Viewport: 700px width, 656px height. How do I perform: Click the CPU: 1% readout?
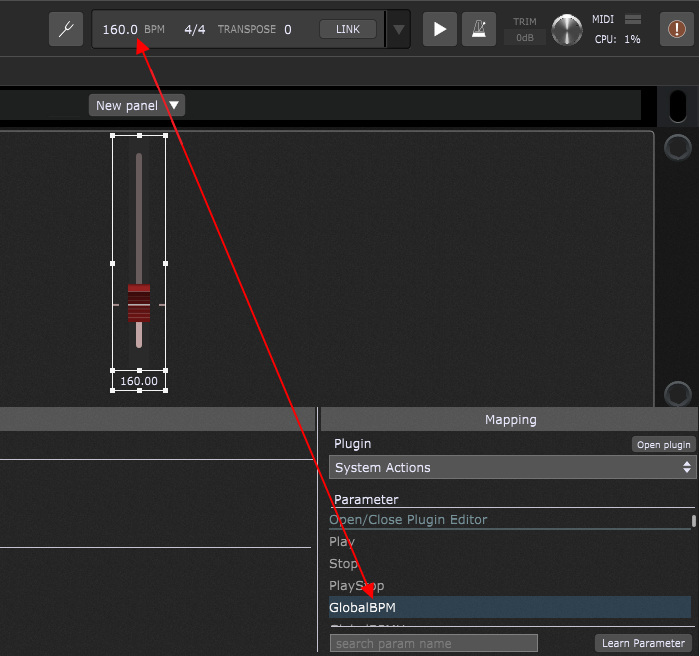point(617,39)
